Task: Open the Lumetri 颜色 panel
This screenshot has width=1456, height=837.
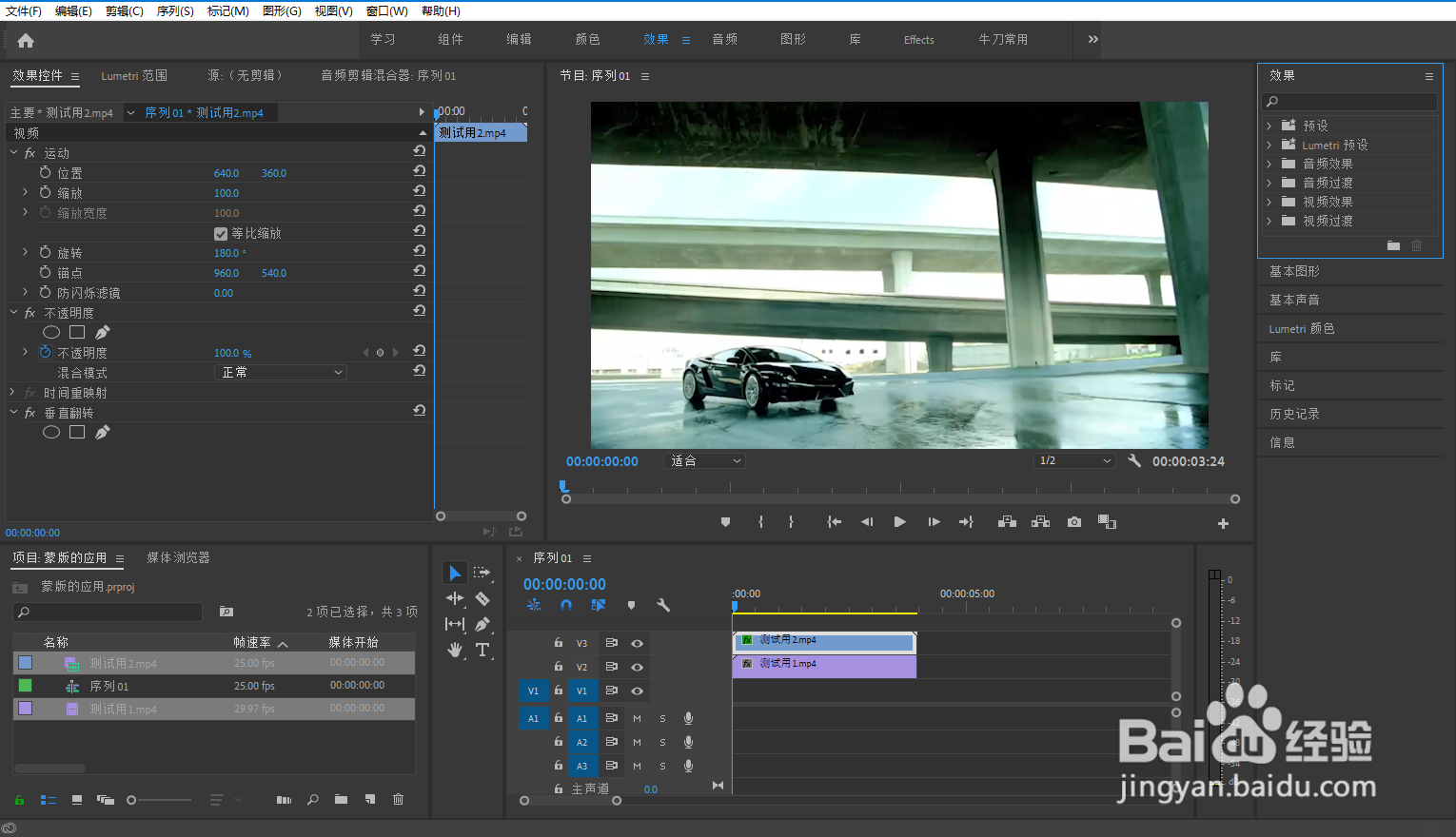Action: [1302, 328]
